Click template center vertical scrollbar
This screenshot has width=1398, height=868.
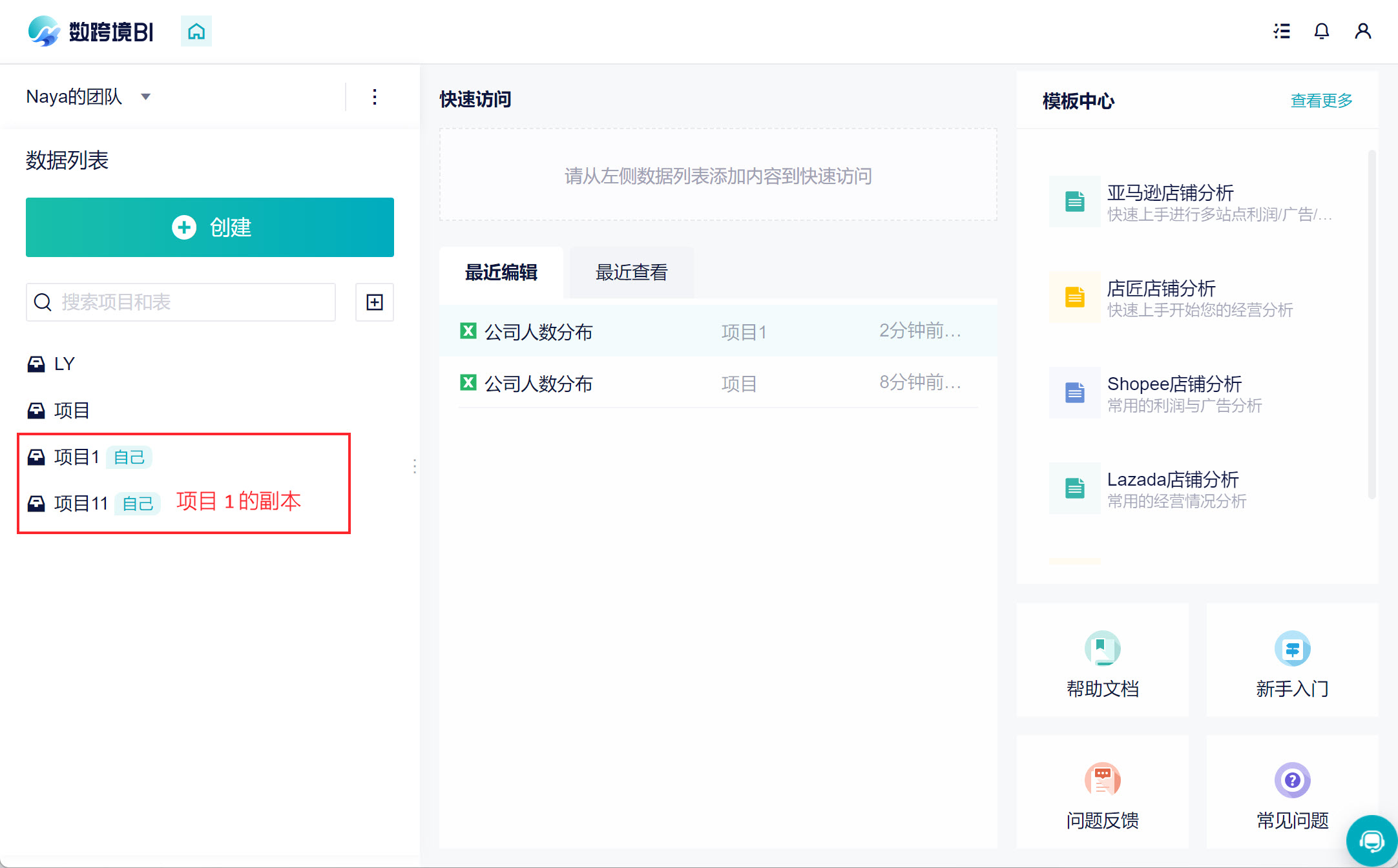coord(1372,323)
